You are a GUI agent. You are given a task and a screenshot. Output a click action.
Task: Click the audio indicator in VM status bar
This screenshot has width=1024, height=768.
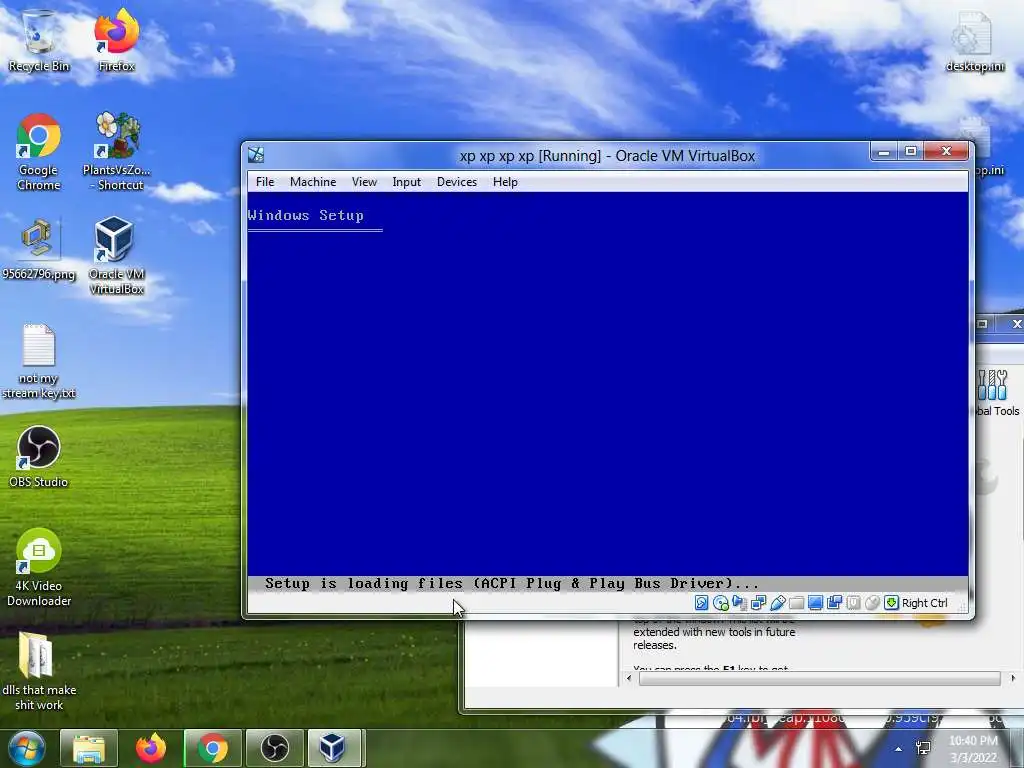(739, 603)
